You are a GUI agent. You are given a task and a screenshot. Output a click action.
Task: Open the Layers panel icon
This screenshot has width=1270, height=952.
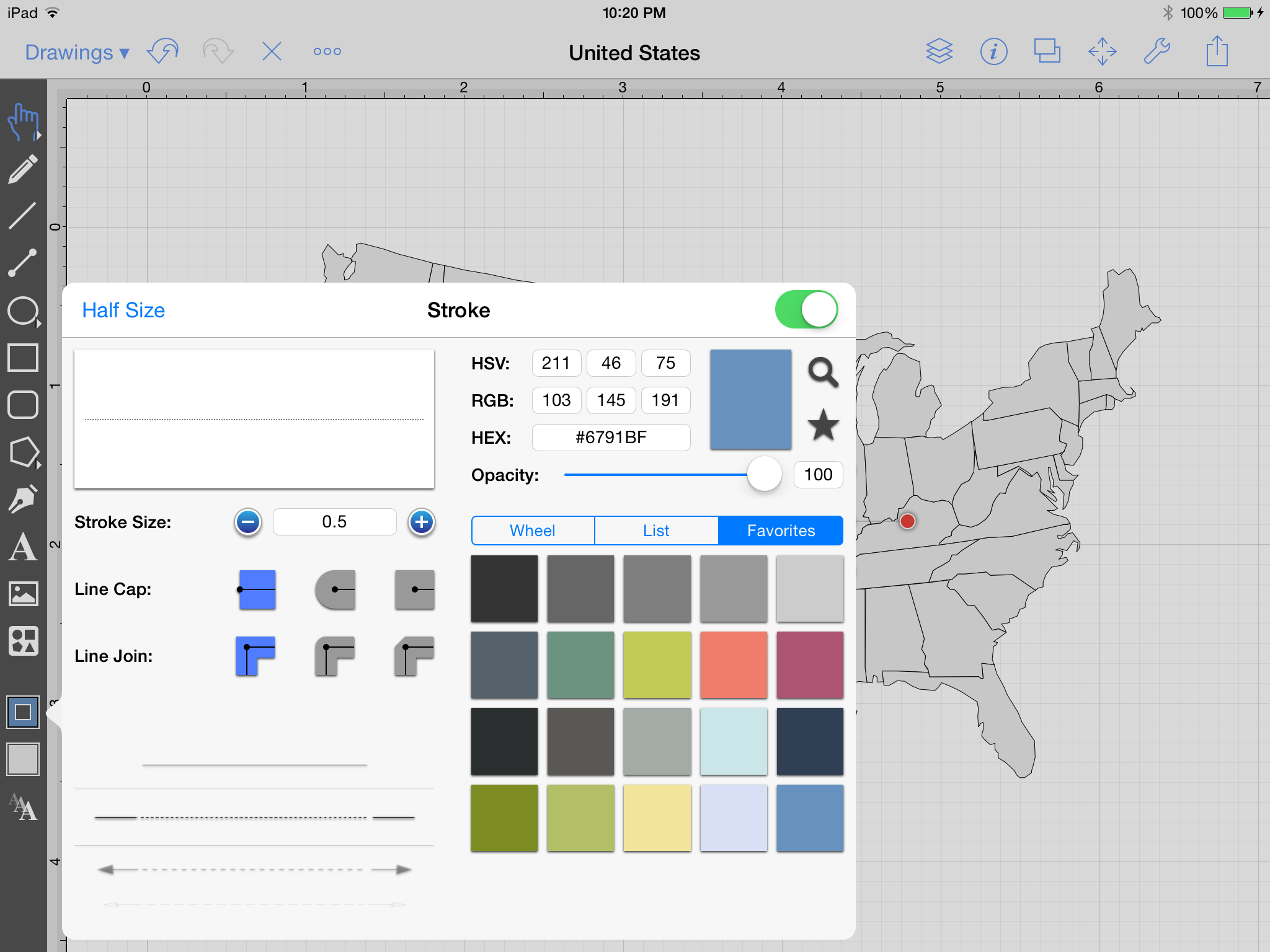[939, 51]
